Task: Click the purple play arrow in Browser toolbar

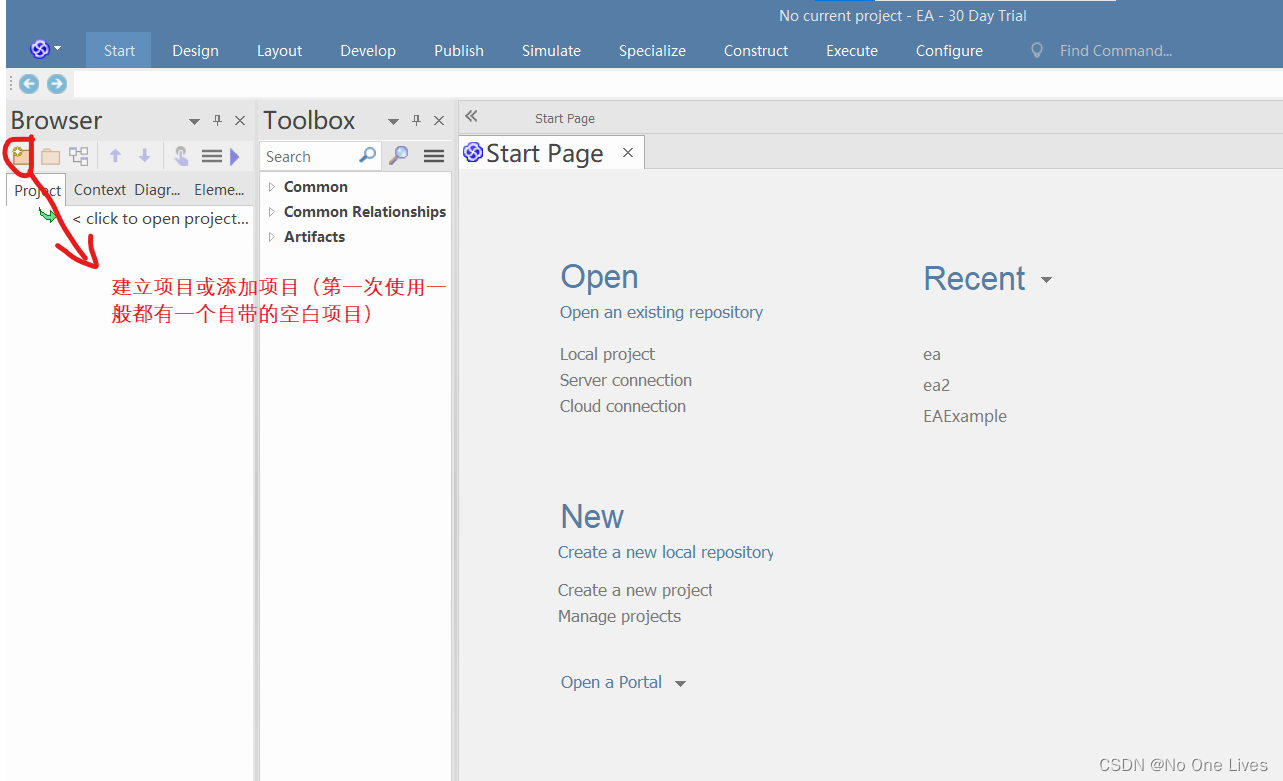Action: click(x=235, y=156)
